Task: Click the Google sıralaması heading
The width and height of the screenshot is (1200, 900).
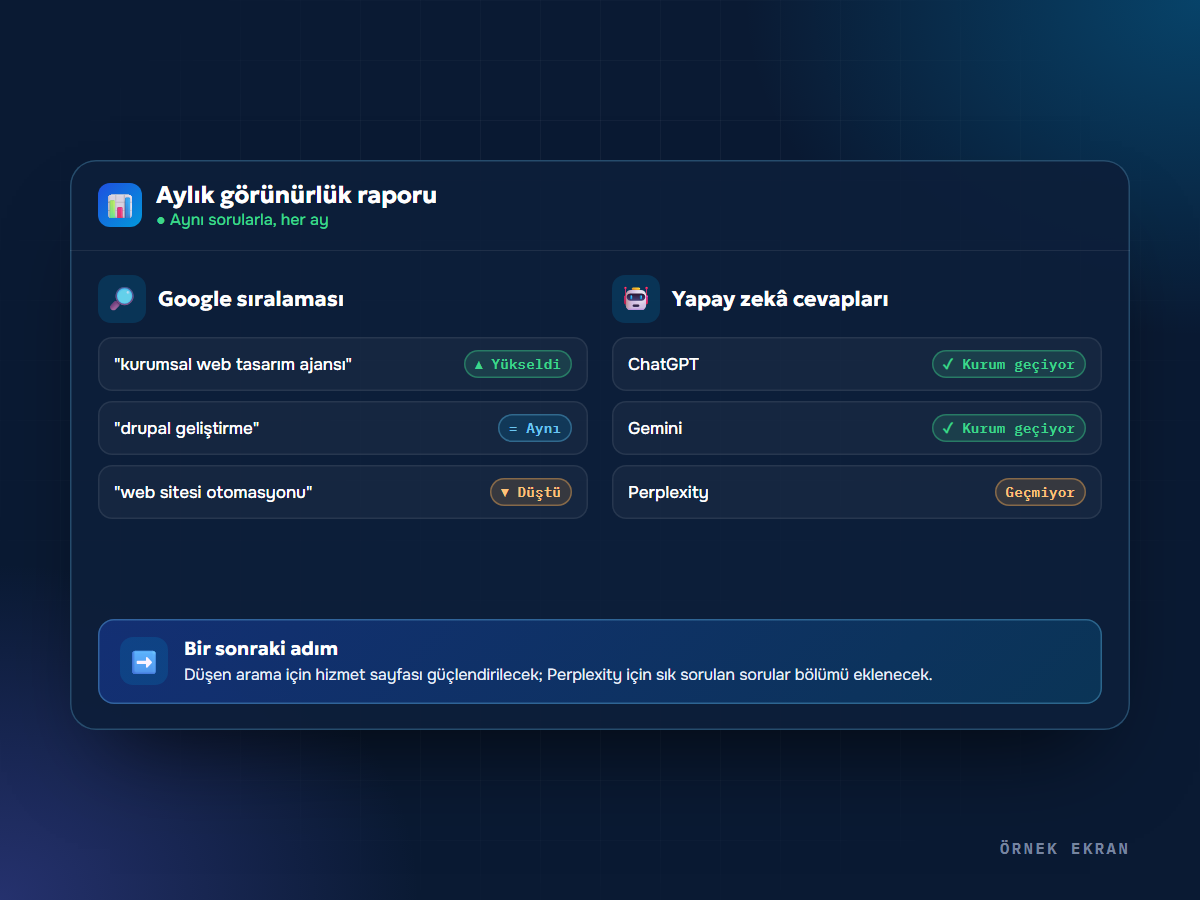Action: [251, 299]
